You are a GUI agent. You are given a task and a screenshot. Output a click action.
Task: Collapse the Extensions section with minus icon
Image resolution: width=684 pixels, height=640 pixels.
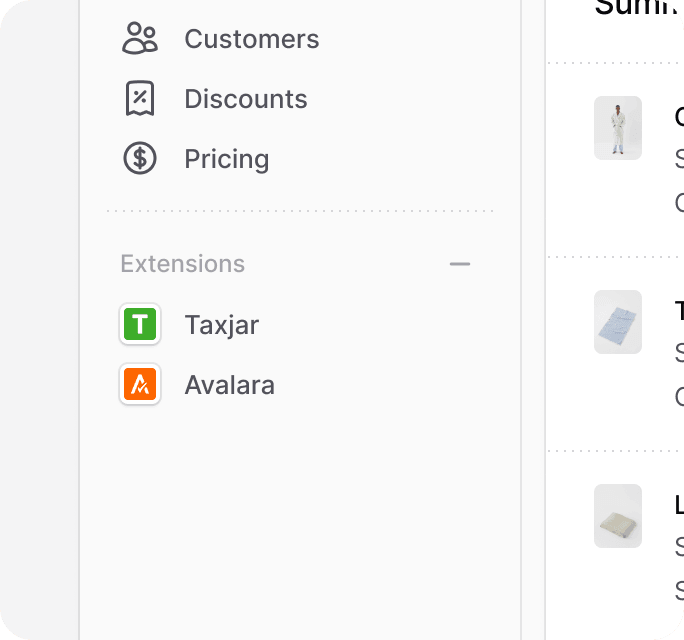coord(460,264)
